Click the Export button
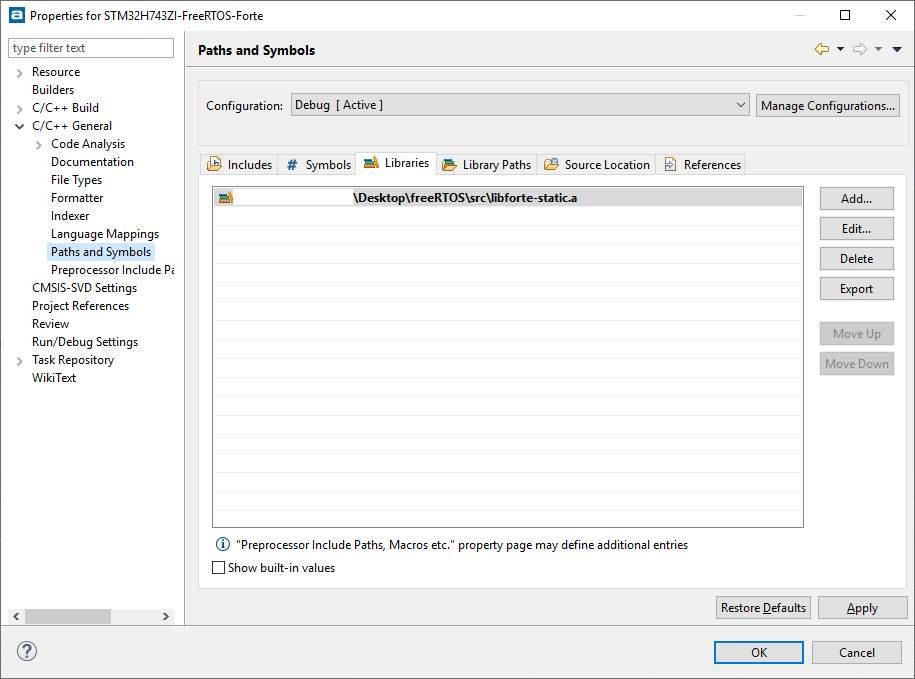 click(x=856, y=289)
